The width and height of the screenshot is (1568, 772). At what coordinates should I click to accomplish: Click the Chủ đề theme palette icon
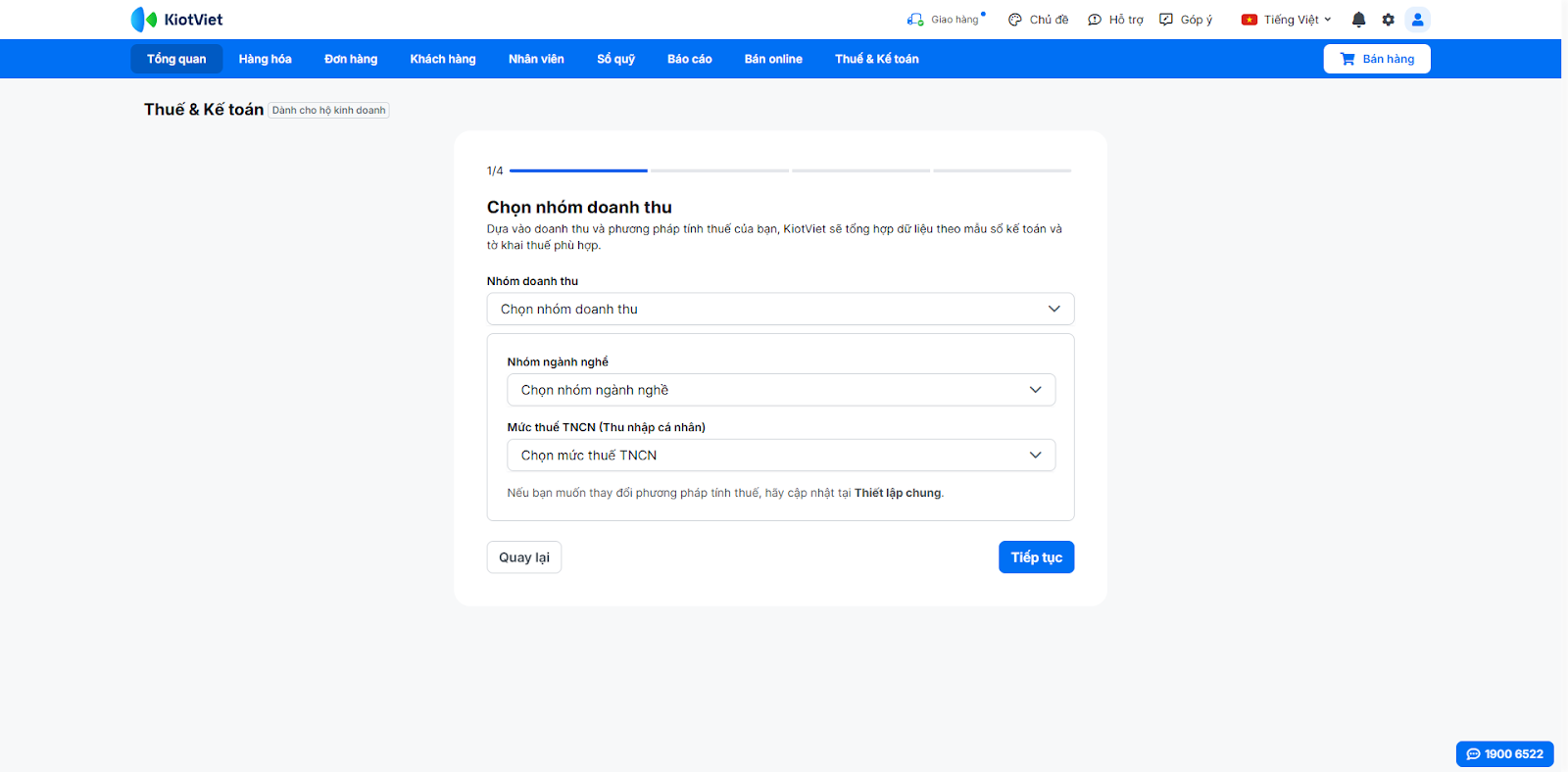[x=1015, y=20]
